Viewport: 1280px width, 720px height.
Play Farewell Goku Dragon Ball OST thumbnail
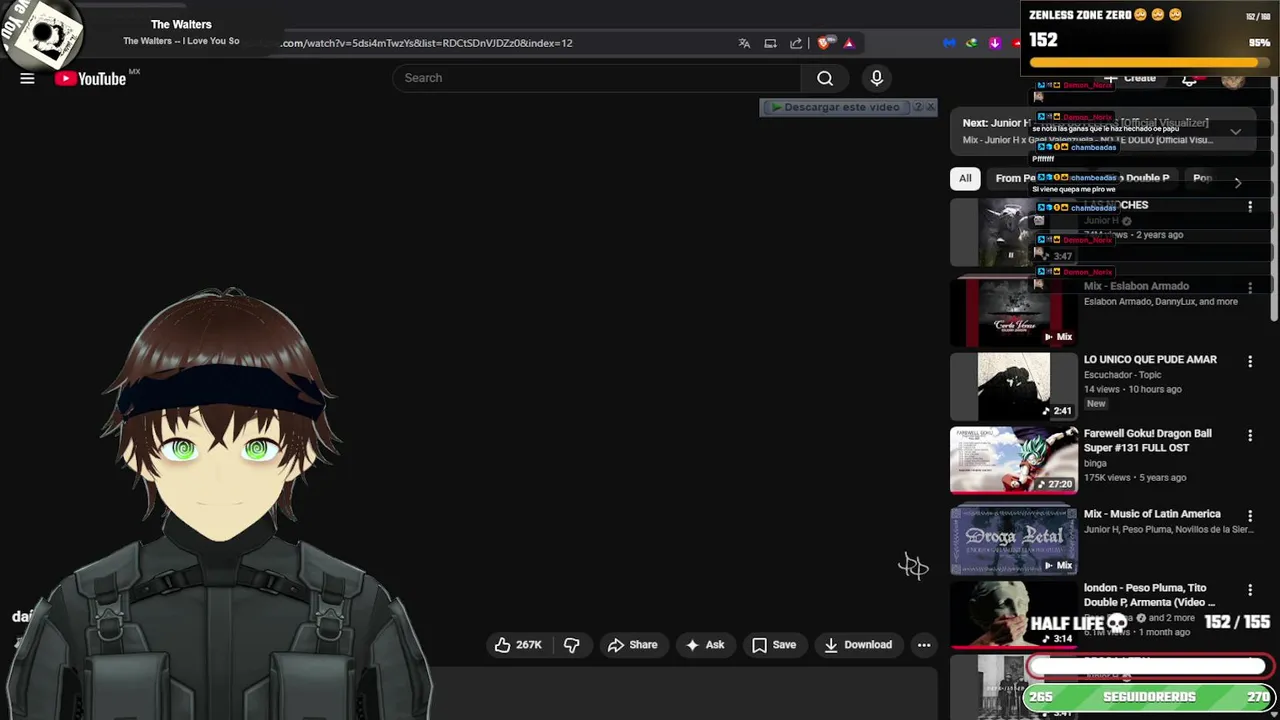(x=1014, y=461)
